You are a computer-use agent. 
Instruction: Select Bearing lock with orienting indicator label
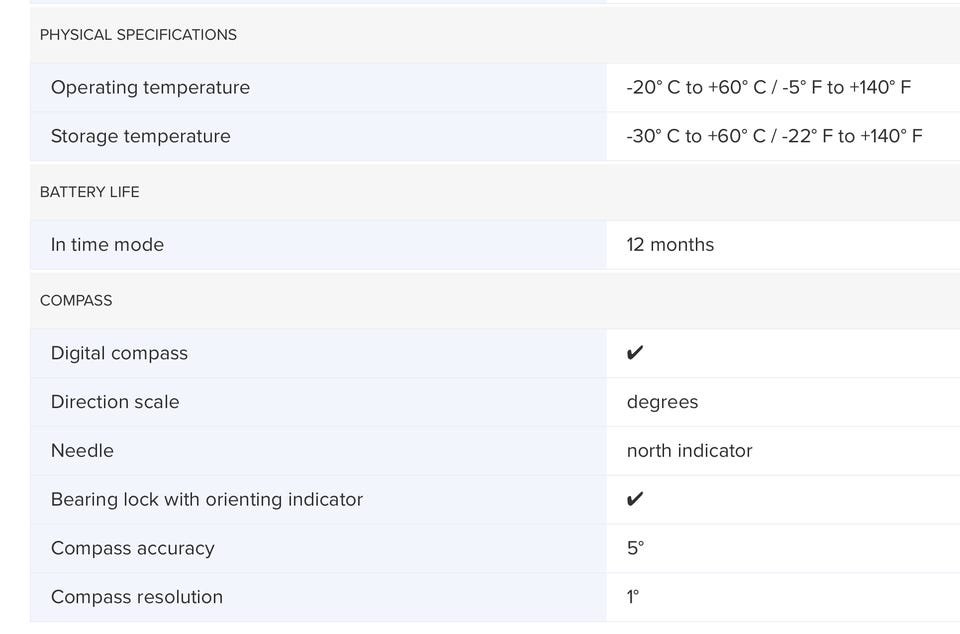tap(207, 500)
